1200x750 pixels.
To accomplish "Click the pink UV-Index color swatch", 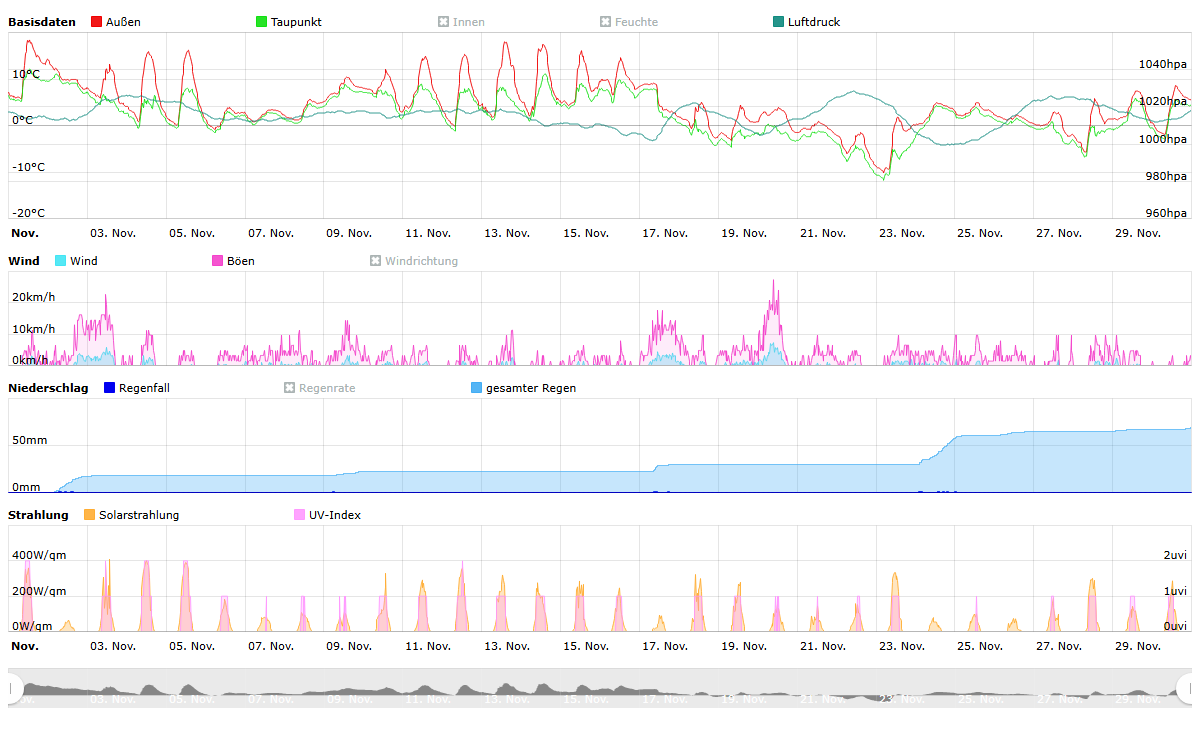I will pyautogui.click(x=300, y=515).
